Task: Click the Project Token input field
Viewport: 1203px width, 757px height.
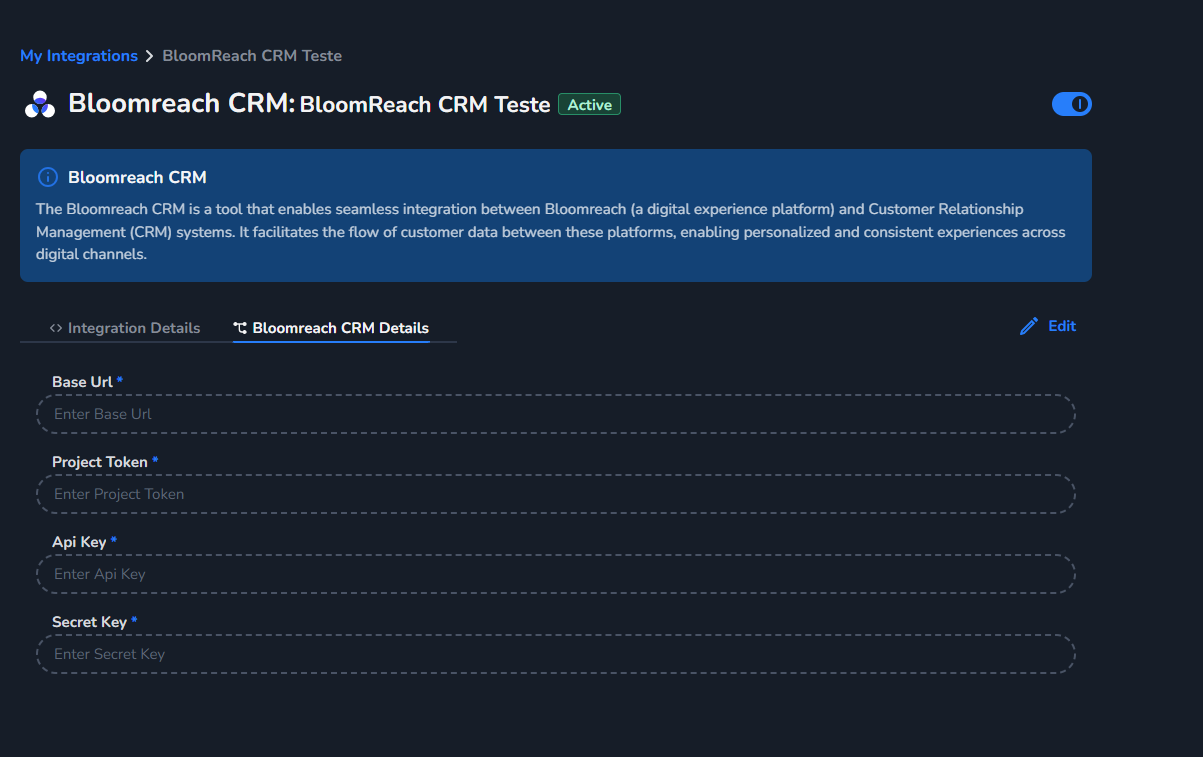Action: tap(556, 494)
